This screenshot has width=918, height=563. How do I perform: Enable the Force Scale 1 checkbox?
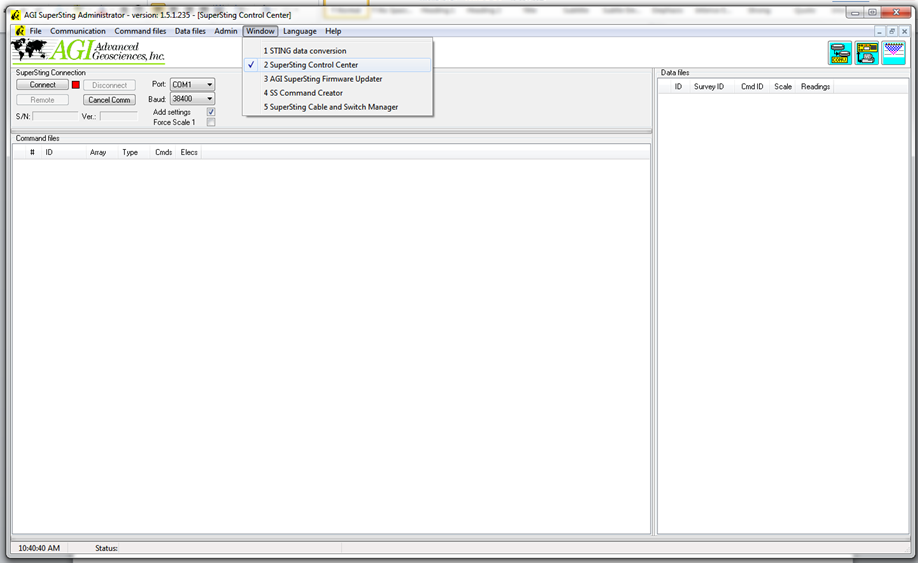pyautogui.click(x=211, y=122)
